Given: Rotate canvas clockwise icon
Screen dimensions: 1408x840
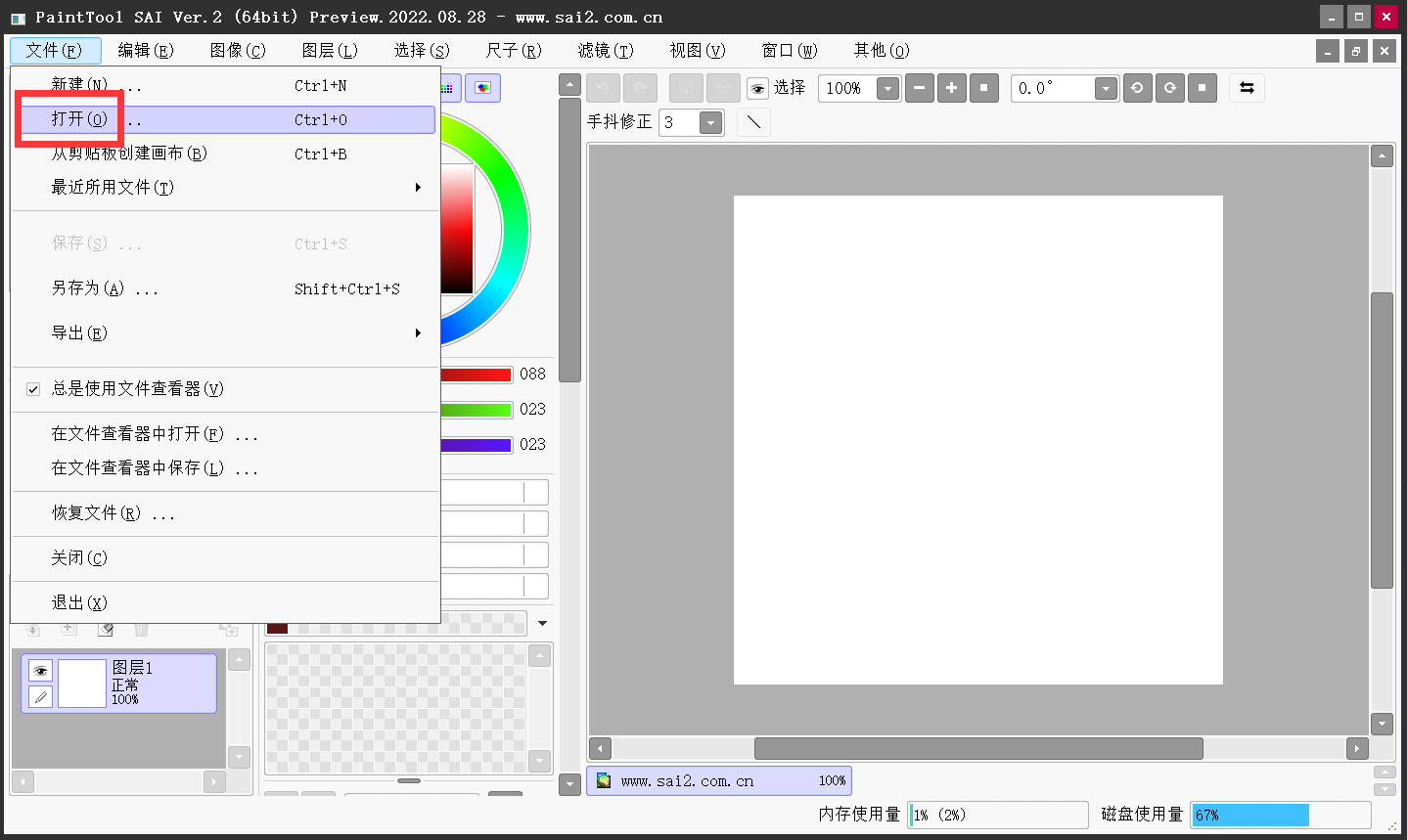Looking at the screenshot, I should click(x=1169, y=88).
